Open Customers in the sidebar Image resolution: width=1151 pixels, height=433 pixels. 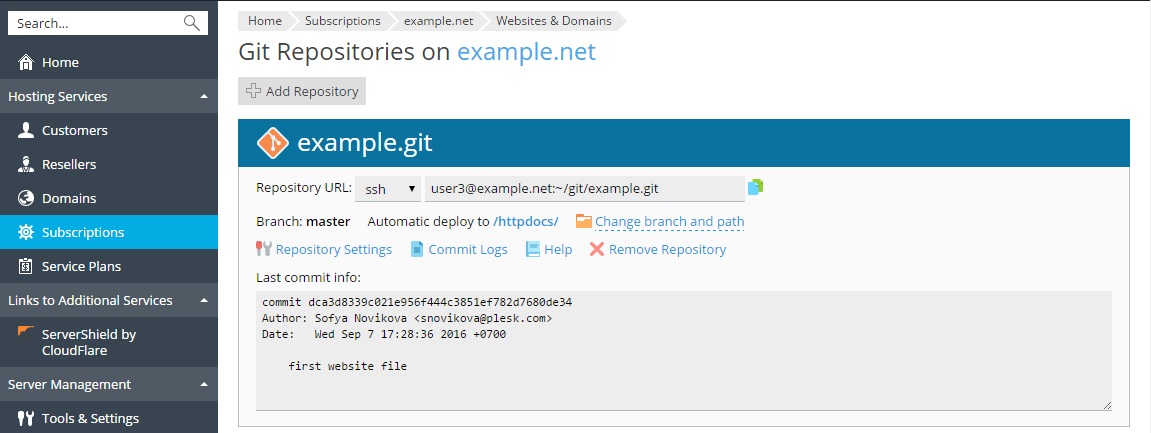(74, 131)
